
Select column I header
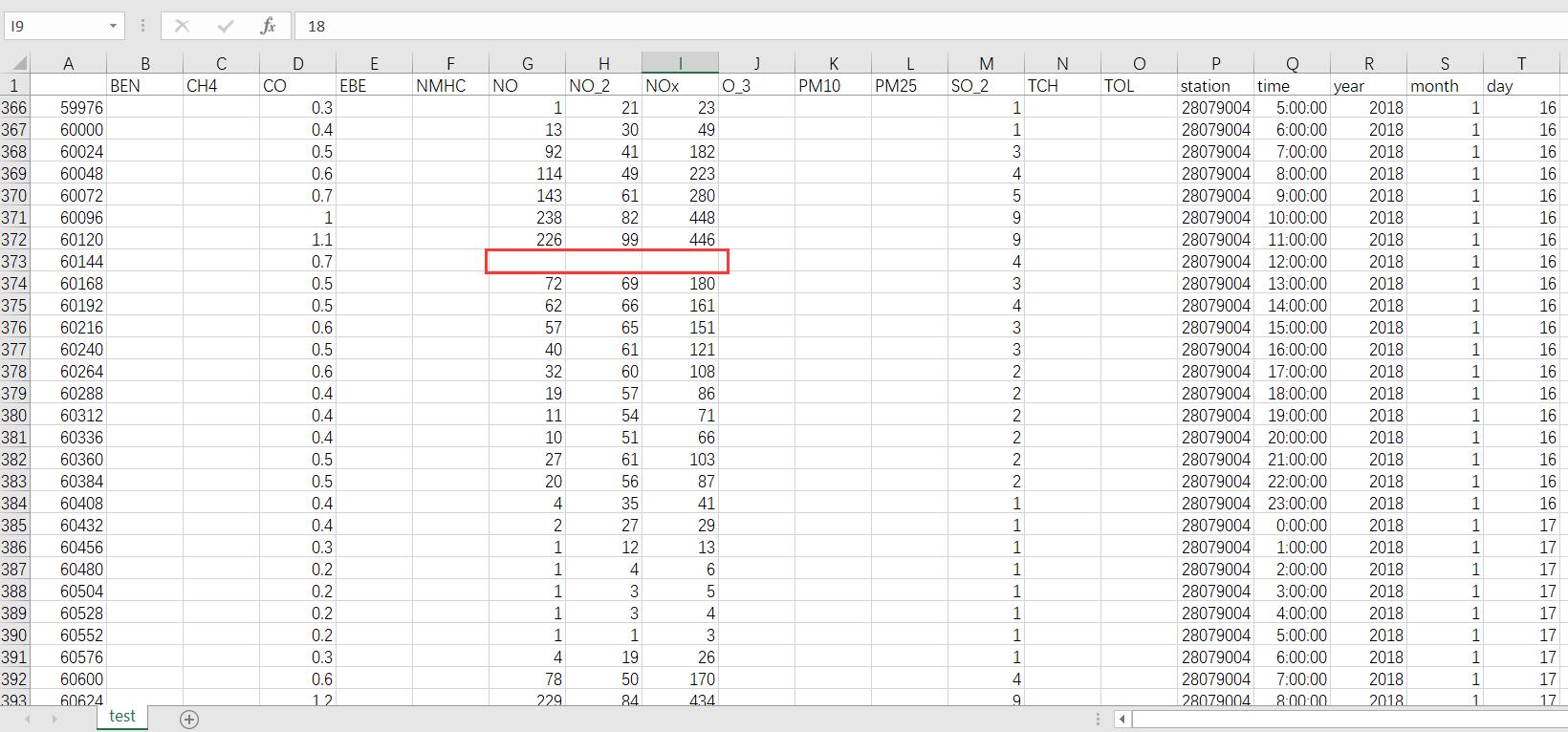[x=680, y=64]
